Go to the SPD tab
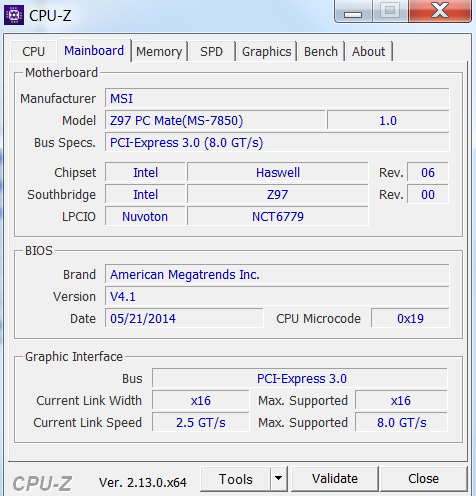Screen dimensions: 476x496 (211, 52)
